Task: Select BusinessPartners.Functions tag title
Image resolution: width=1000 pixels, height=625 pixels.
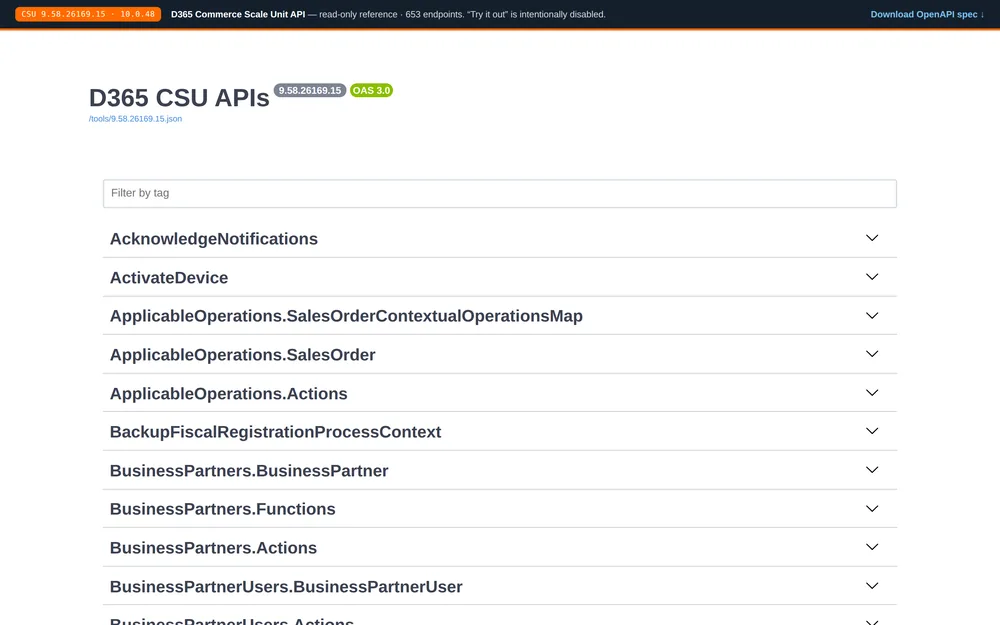Action: pyautogui.click(x=223, y=509)
